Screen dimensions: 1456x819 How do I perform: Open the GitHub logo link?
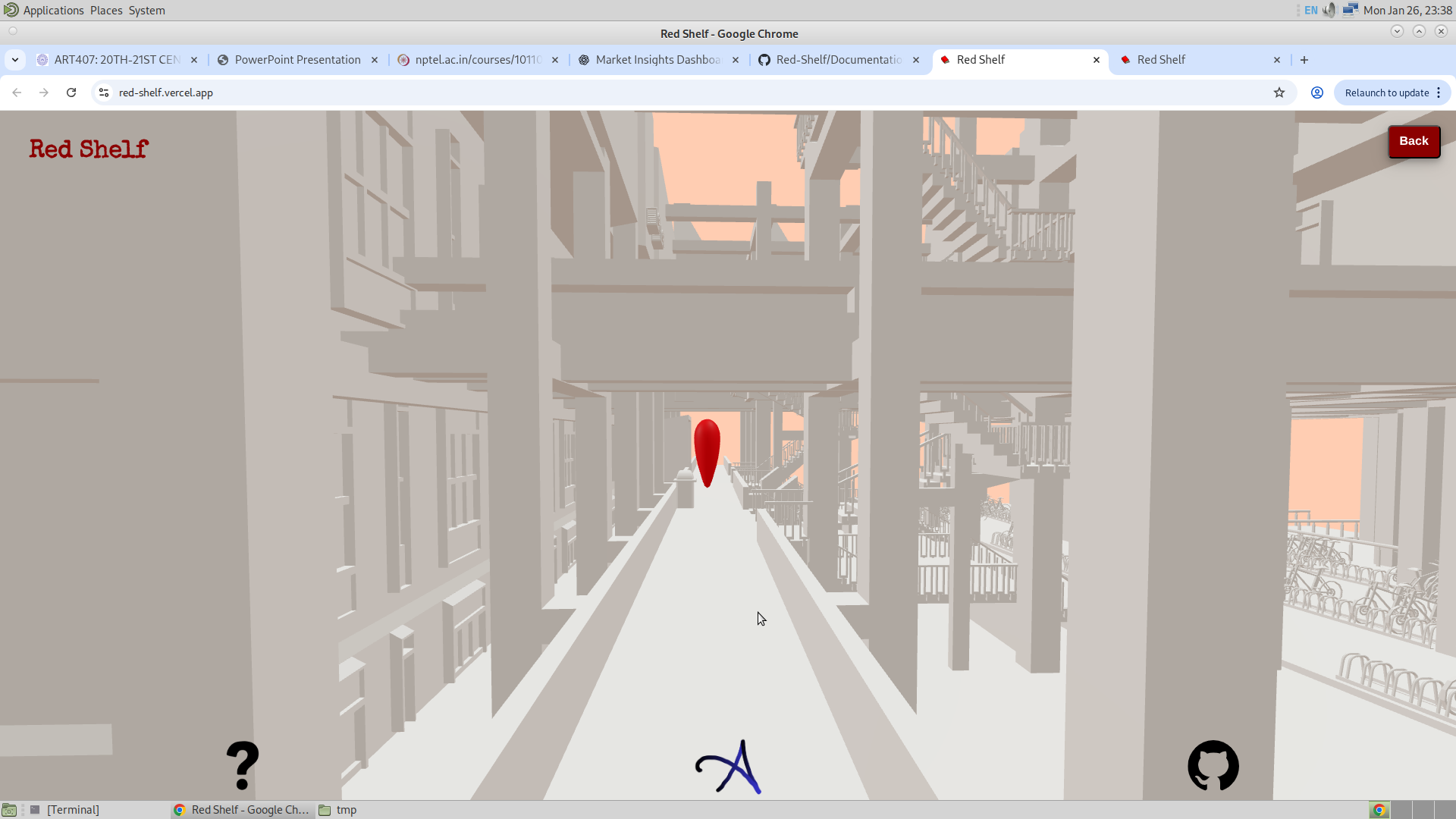coord(1213,765)
